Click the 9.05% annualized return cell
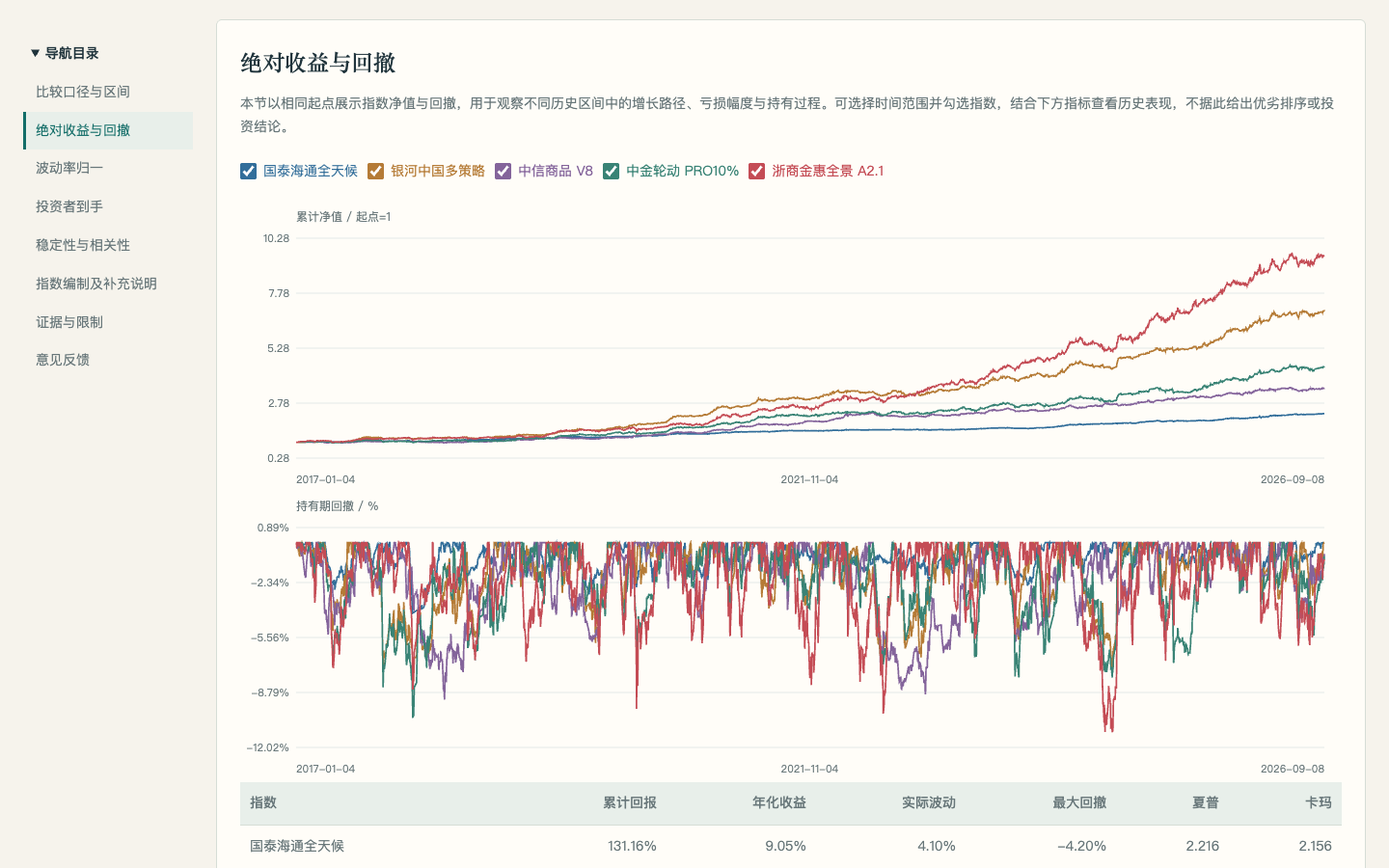Image resolution: width=1389 pixels, height=868 pixels. pyautogui.click(x=785, y=846)
